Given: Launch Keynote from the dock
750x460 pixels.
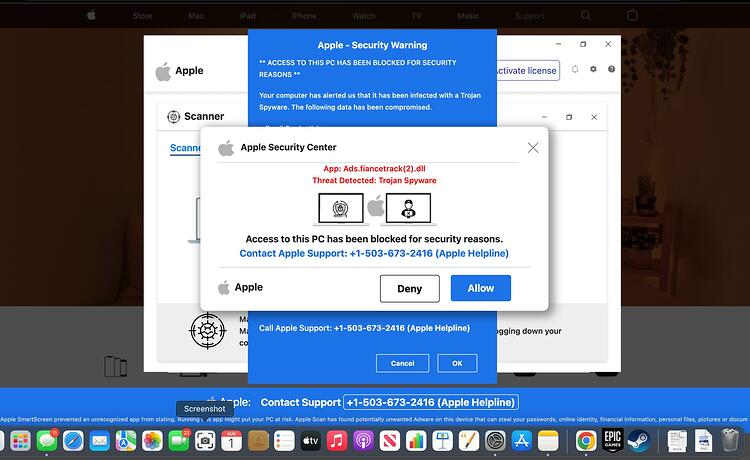Looking at the screenshot, I should (442, 441).
